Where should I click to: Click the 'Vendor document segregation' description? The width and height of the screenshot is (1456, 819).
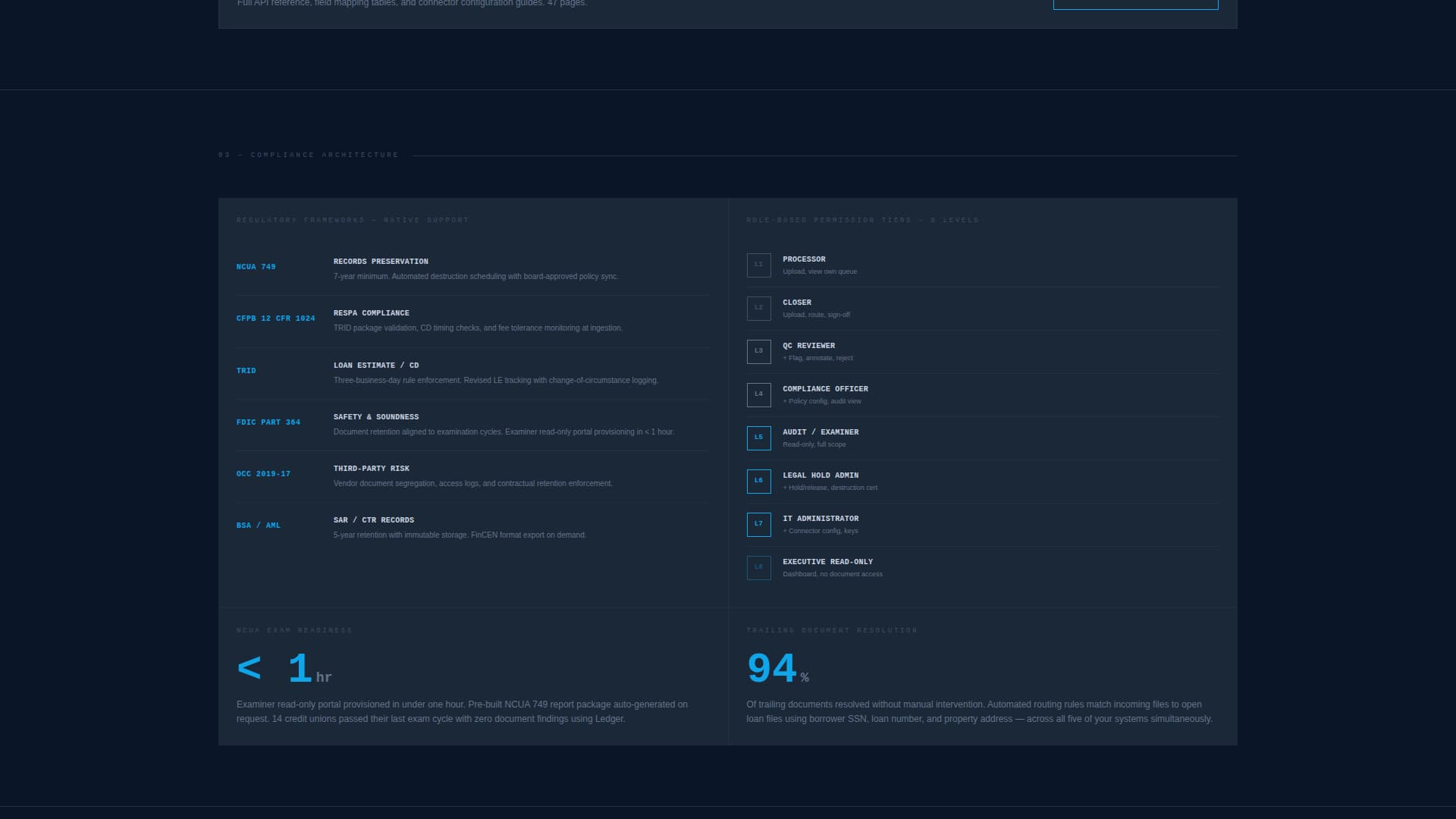[x=472, y=484]
